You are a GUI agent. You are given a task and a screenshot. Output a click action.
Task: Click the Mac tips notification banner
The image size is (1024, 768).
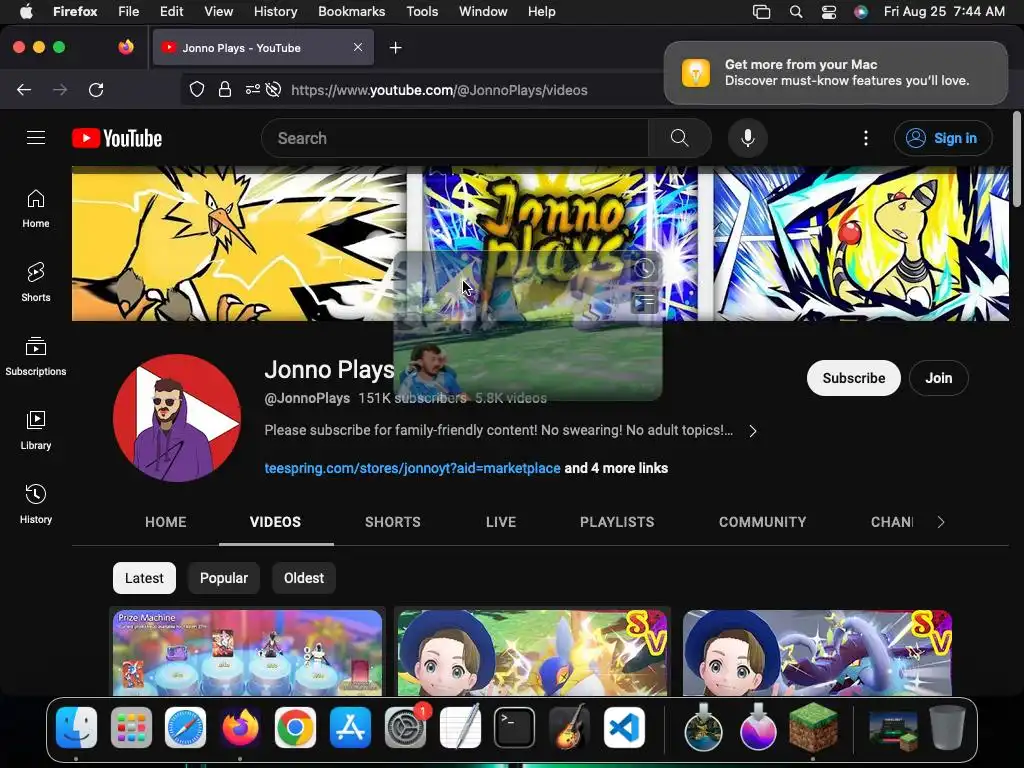pyautogui.click(x=835, y=72)
